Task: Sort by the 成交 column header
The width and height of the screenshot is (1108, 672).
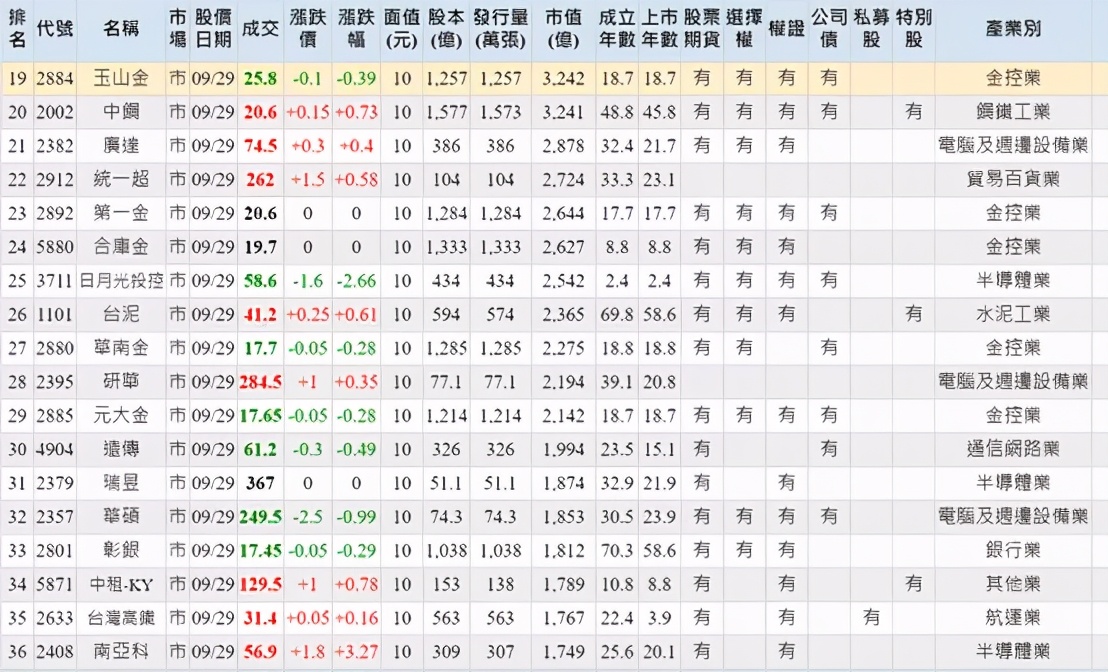Action: point(261,29)
